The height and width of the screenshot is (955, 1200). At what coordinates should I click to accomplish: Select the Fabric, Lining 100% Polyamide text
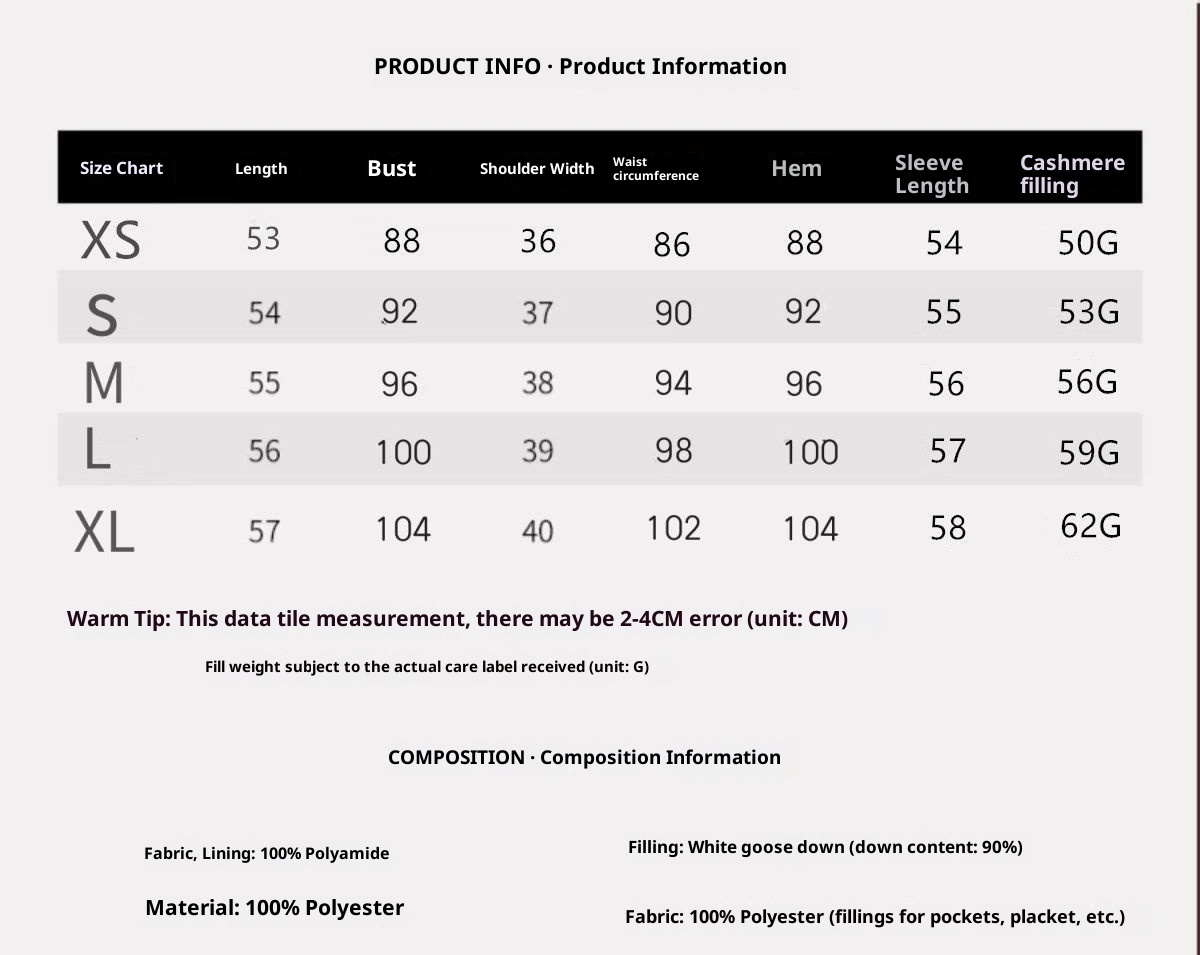point(267,853)
